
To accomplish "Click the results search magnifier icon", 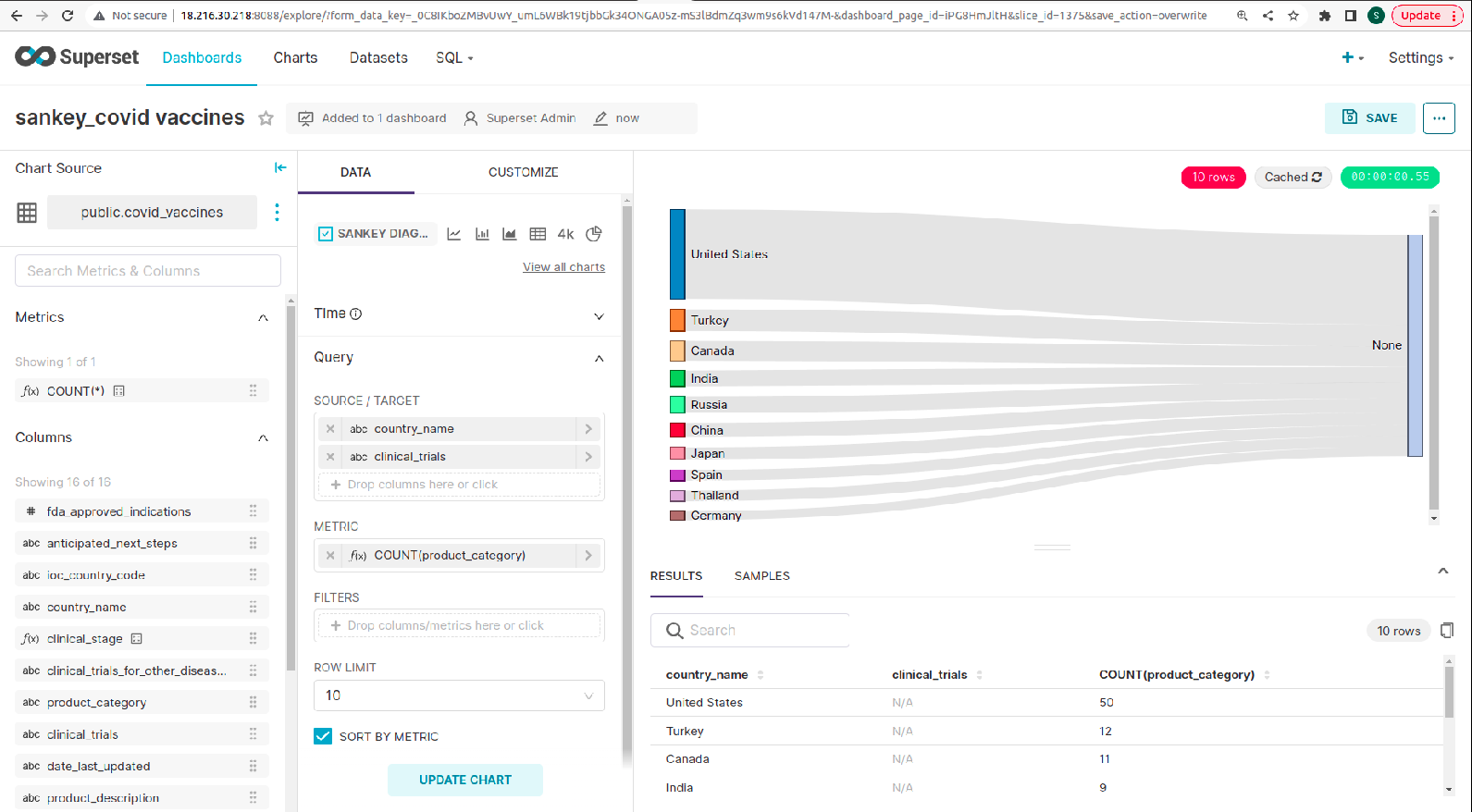I will pyautogui.click(x=674, y=631).
